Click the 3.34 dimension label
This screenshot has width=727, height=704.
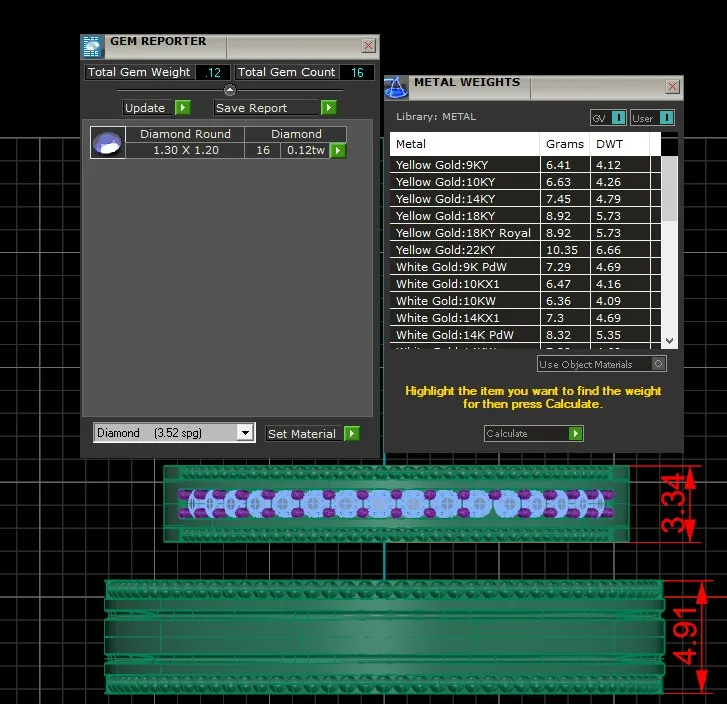click(673, 503)
